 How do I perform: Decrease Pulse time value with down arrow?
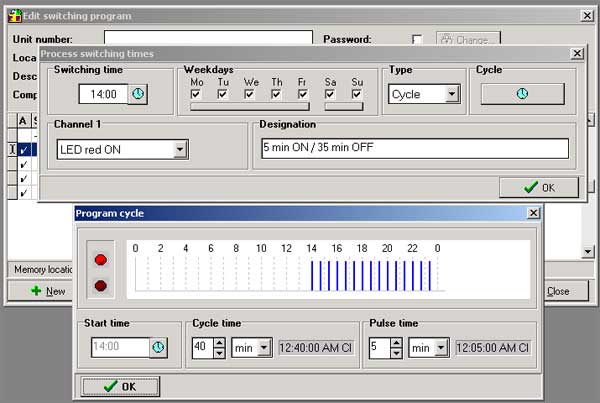pos(396,352)
